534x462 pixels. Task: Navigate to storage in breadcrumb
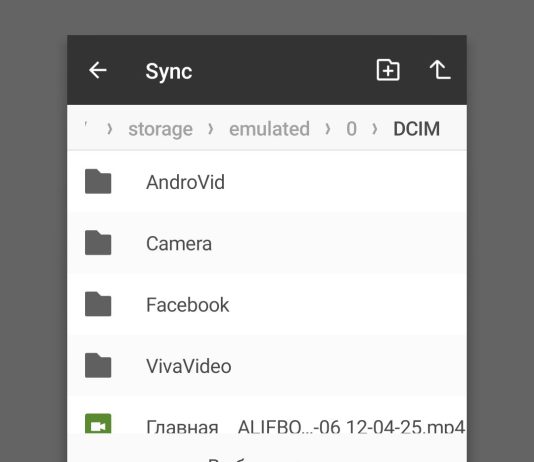[x=160, y=129]
